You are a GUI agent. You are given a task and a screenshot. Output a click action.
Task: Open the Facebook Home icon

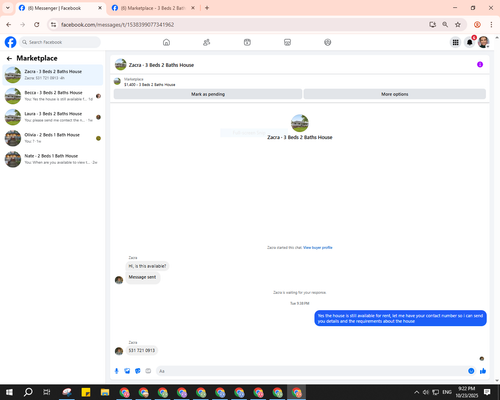(166, 42)
